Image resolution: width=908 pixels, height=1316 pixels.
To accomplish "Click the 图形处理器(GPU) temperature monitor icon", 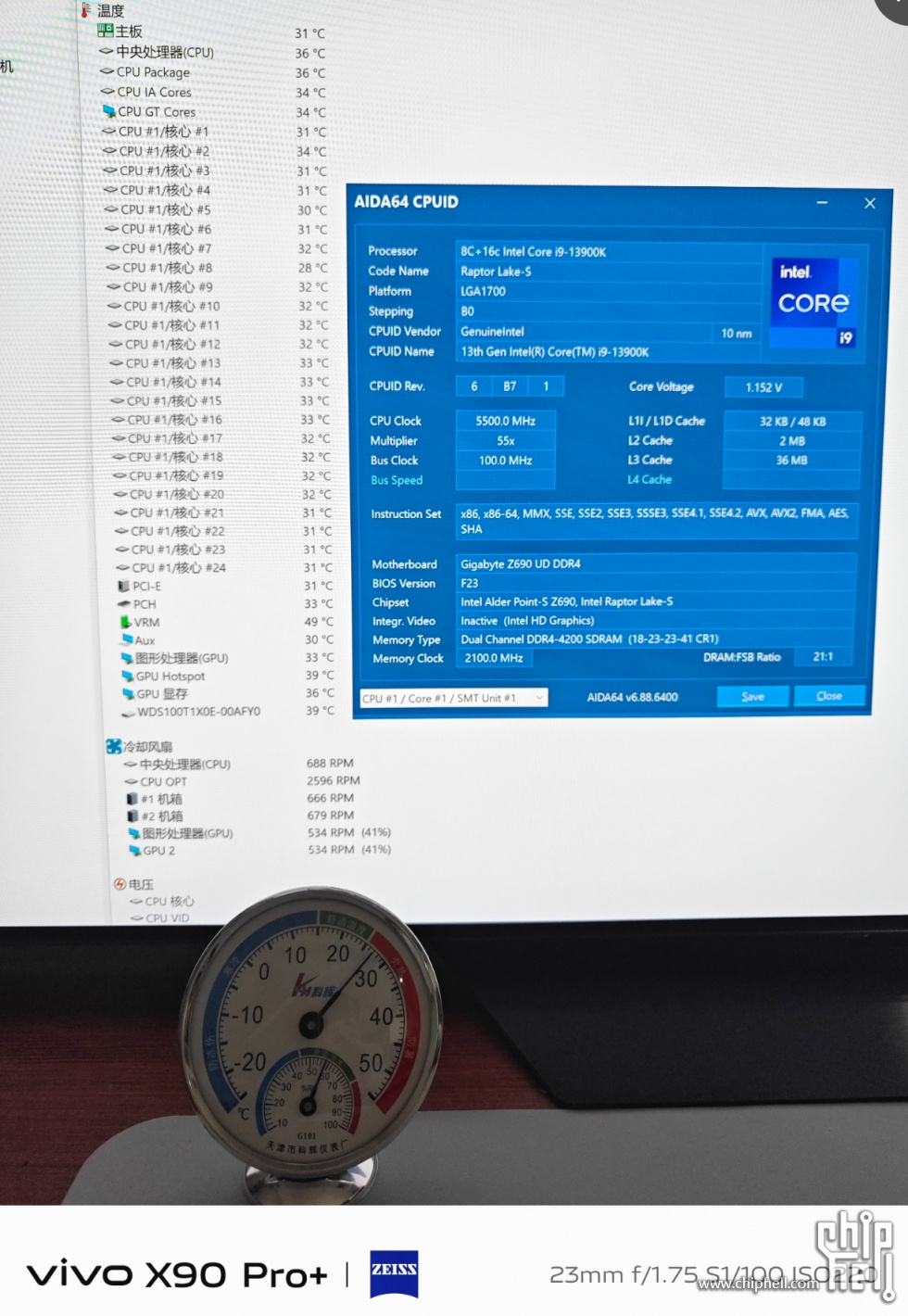I will pos(127,658).
